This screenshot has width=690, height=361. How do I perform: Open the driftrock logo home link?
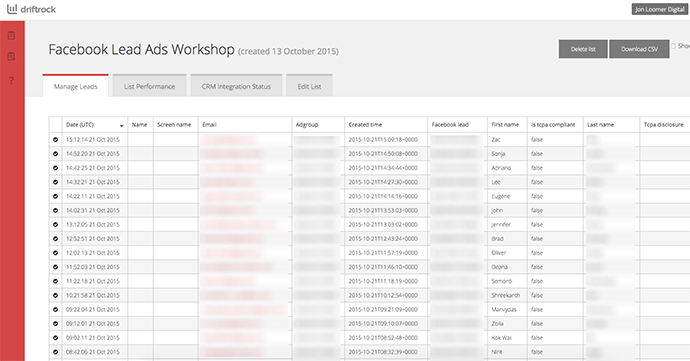click(31, 9)
